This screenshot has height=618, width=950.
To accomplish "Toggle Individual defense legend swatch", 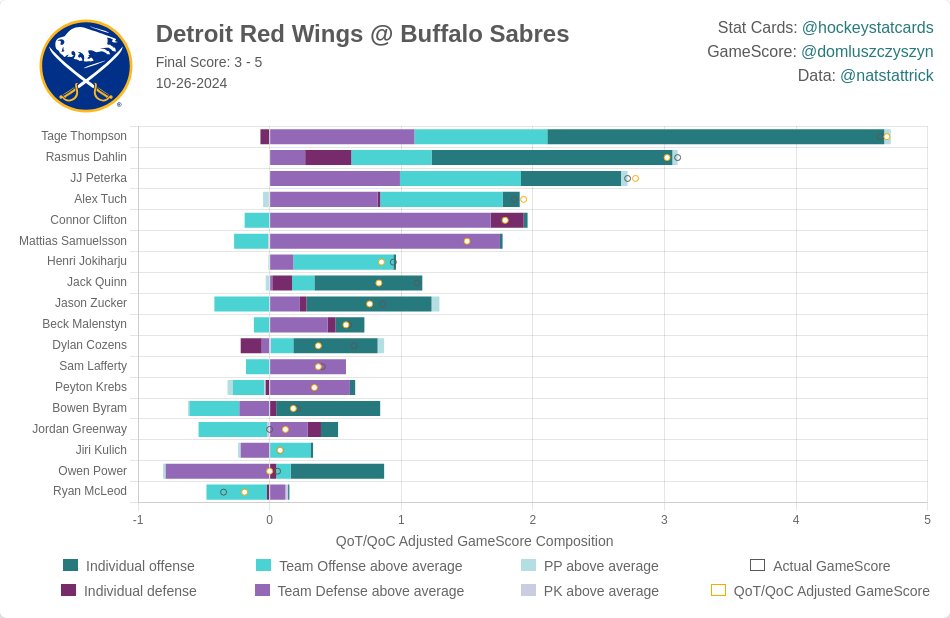I will point(70,591).
